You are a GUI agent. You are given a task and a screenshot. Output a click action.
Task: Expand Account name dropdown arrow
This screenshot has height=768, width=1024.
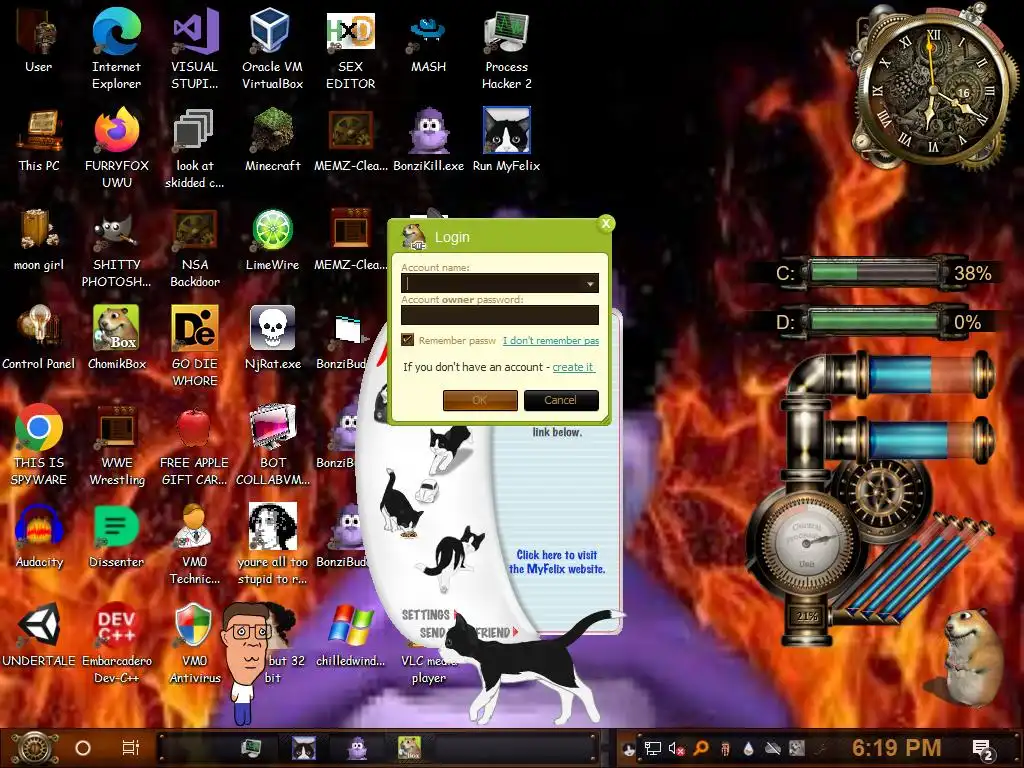[590, 283]
